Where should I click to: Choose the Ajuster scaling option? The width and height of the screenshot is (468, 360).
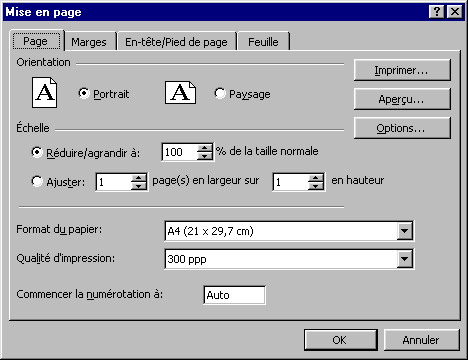coord(37,181)
